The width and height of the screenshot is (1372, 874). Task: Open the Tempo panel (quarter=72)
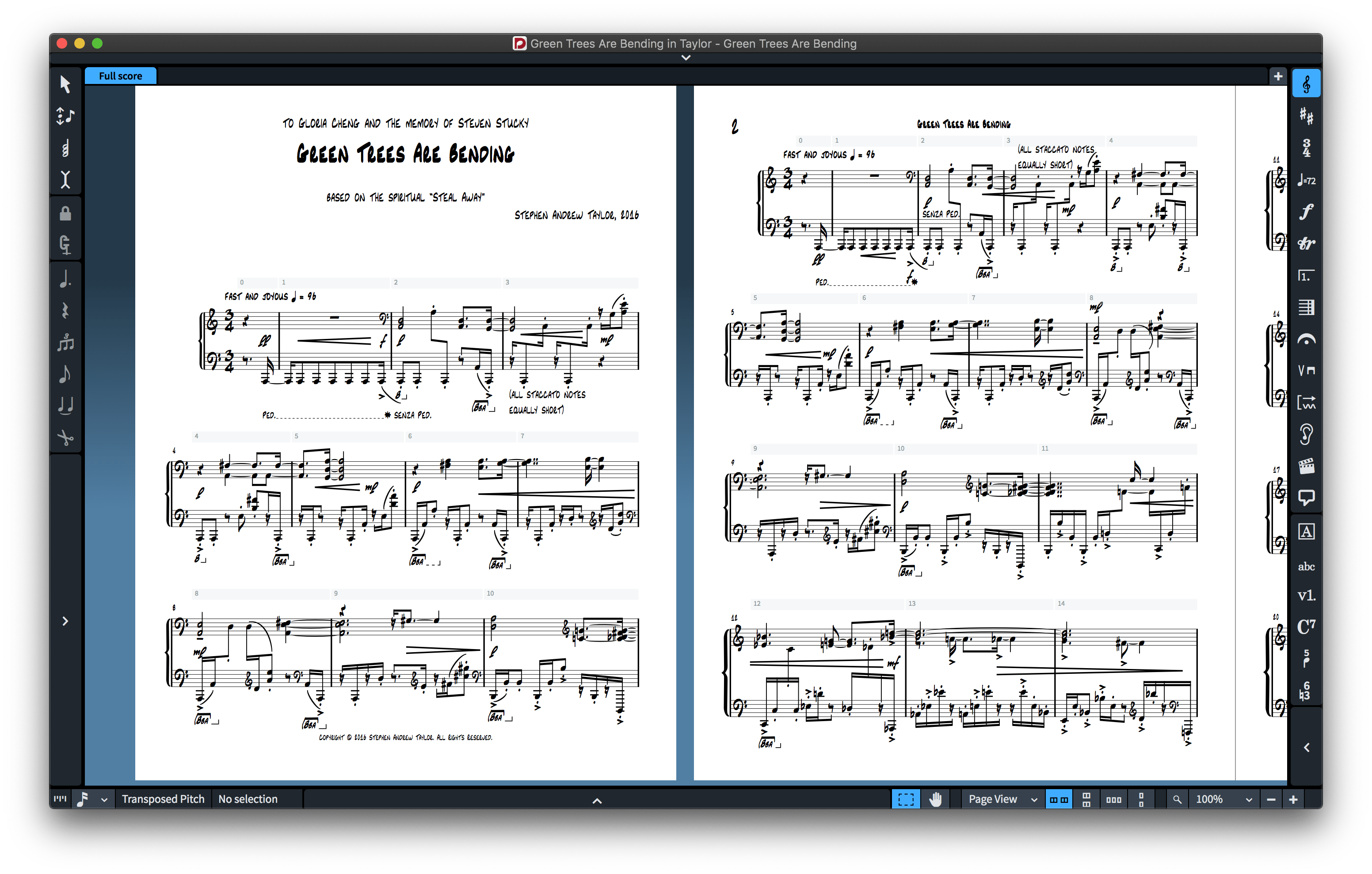[x=1306, y=180]
